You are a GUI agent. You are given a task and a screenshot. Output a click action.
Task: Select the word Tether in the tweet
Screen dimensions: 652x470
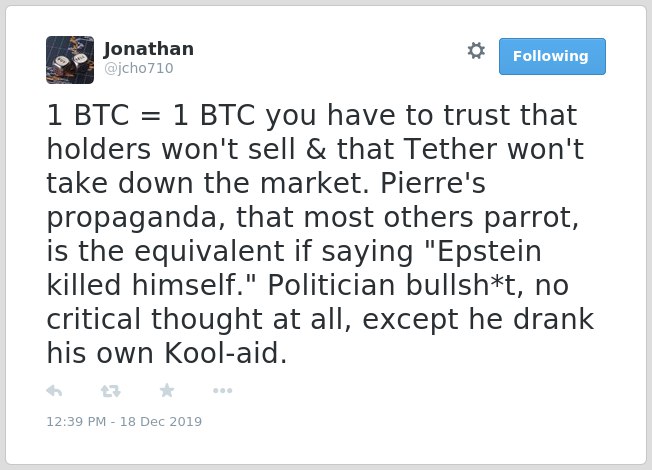(x=450, y=149)
